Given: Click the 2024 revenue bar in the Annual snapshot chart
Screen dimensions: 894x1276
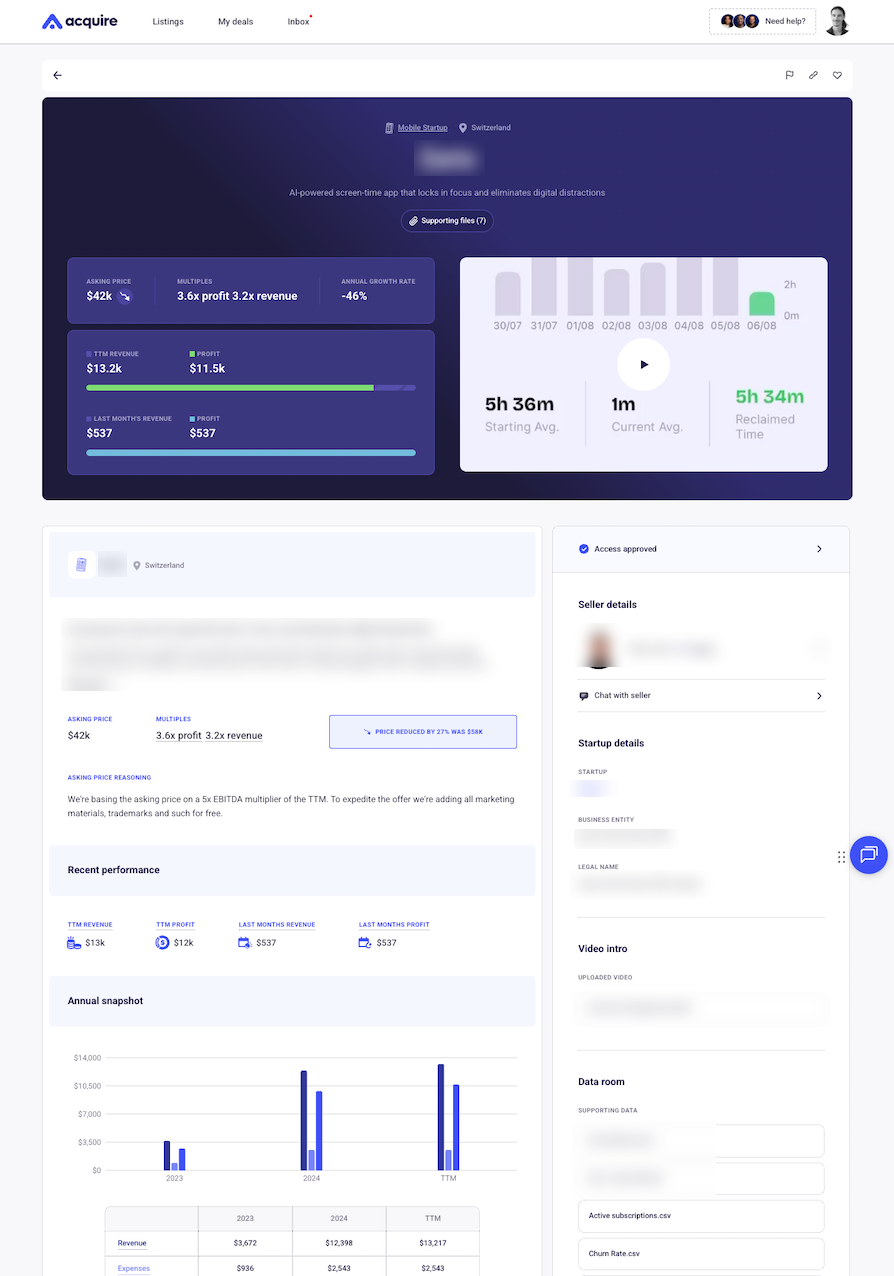Looking at the screenshot, I should (304, 1120).
